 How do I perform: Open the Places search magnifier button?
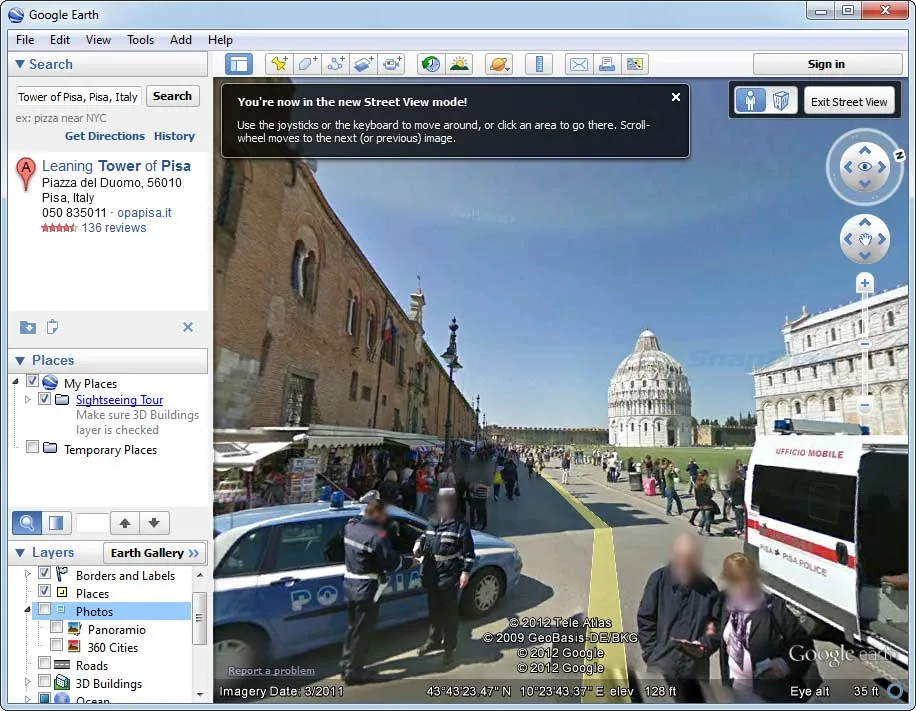pyautogui.click(x=27, y=522)
